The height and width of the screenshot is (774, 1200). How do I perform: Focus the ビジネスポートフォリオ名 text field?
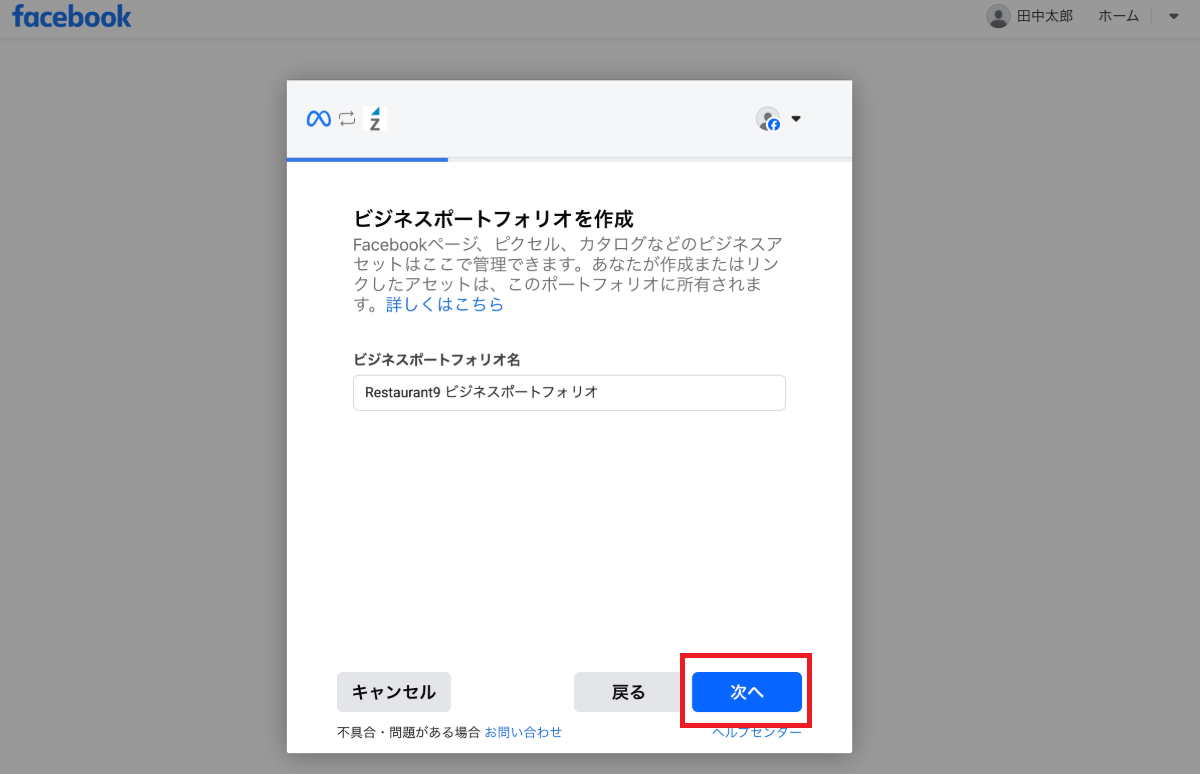tap(569, 393)
